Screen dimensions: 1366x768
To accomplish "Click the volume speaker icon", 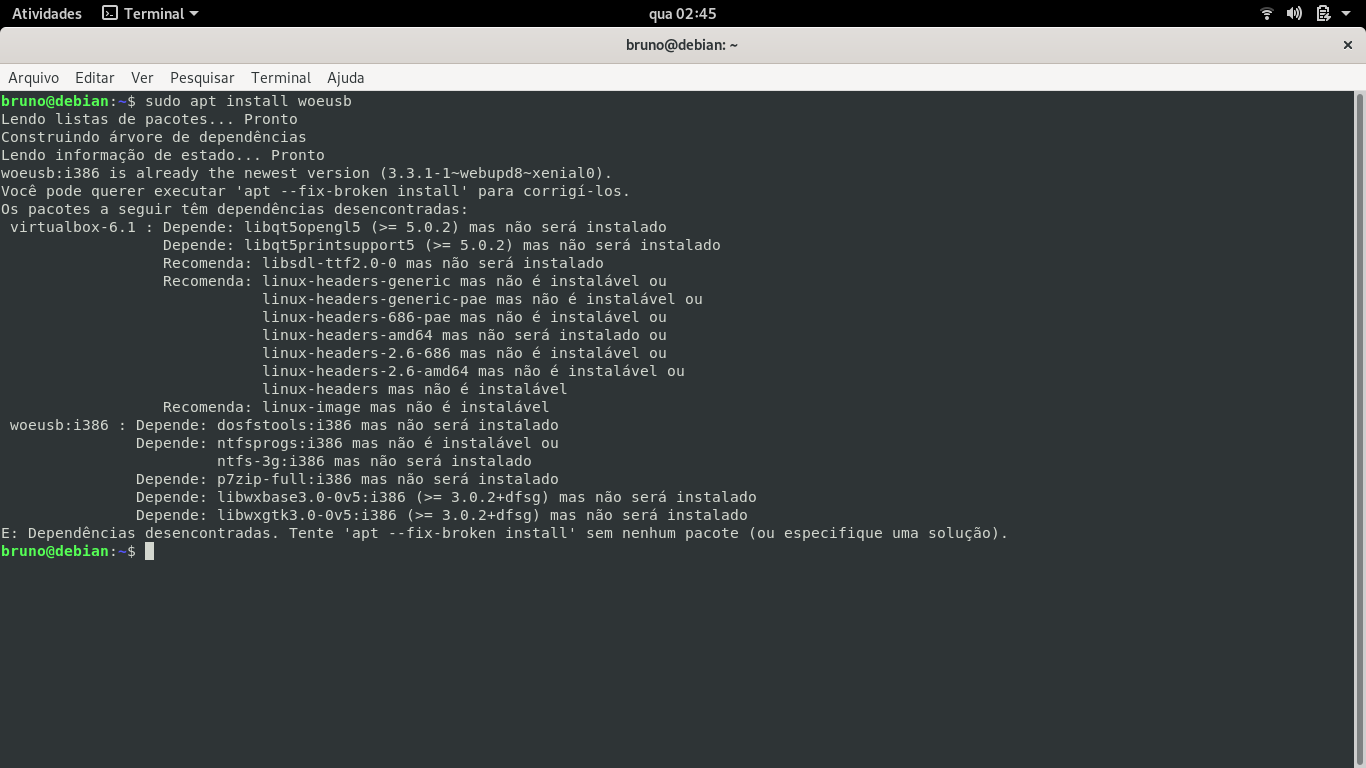I will tap(1294, 14).
